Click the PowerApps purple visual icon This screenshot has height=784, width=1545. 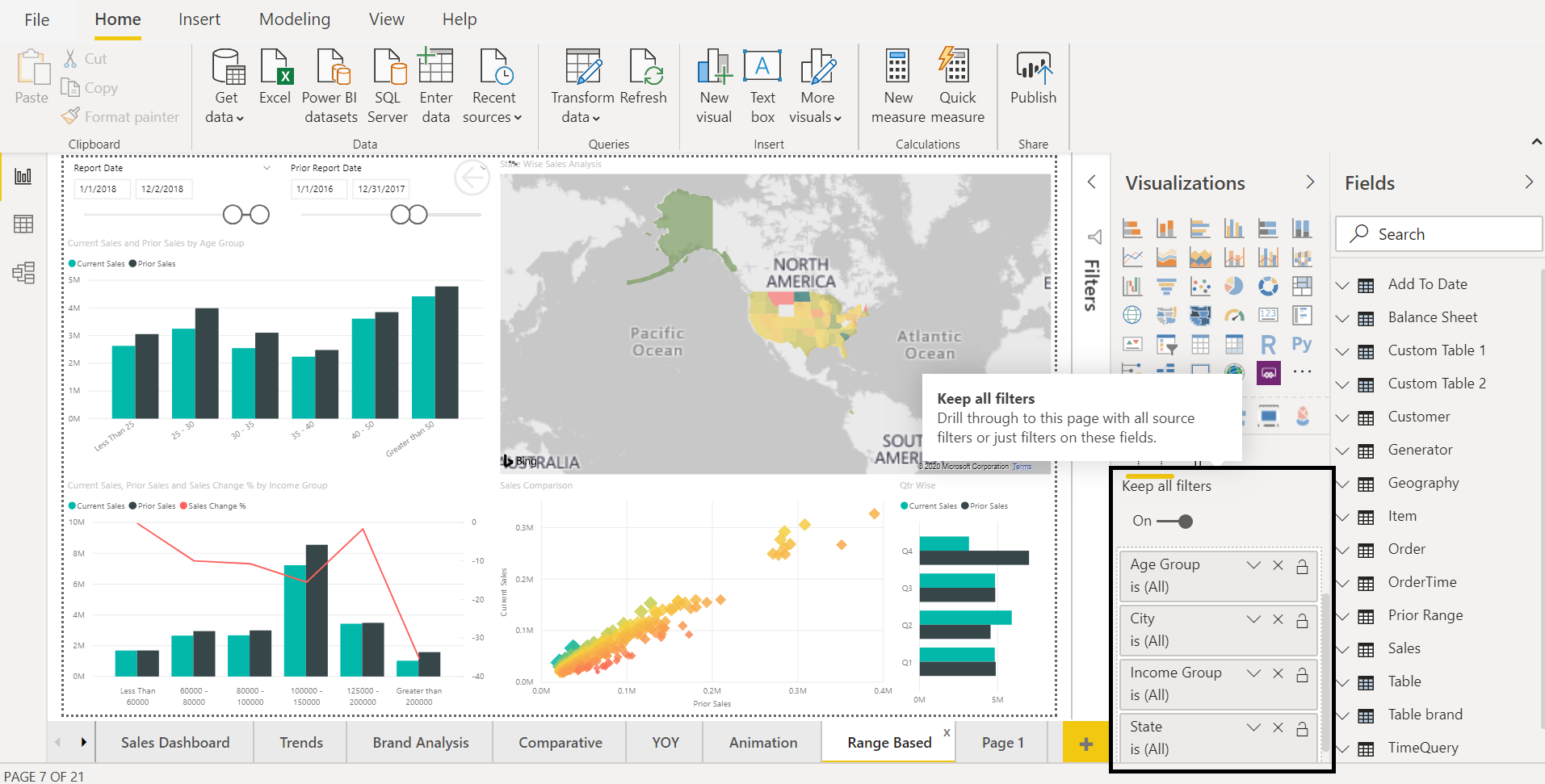[1268, 373]
